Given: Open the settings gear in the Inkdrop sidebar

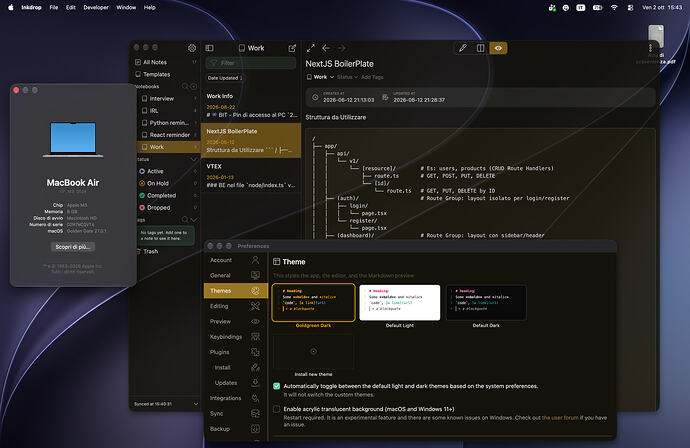Looking at the screenshot, I should [192, 48].
